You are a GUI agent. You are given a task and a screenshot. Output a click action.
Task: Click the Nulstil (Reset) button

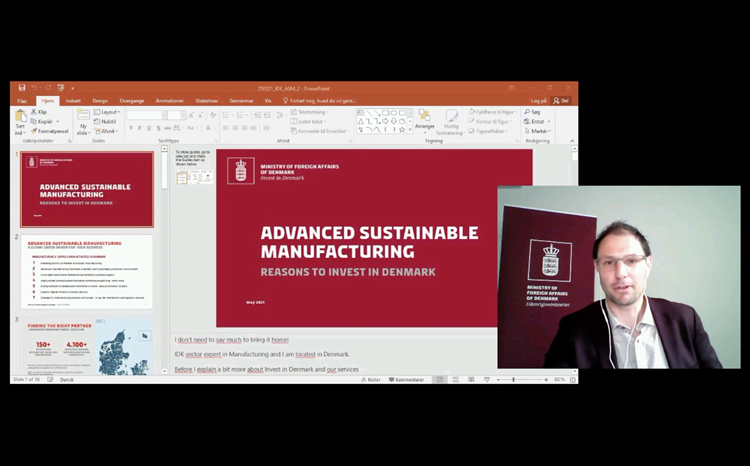pyautogui.click(x=108, y=121)
